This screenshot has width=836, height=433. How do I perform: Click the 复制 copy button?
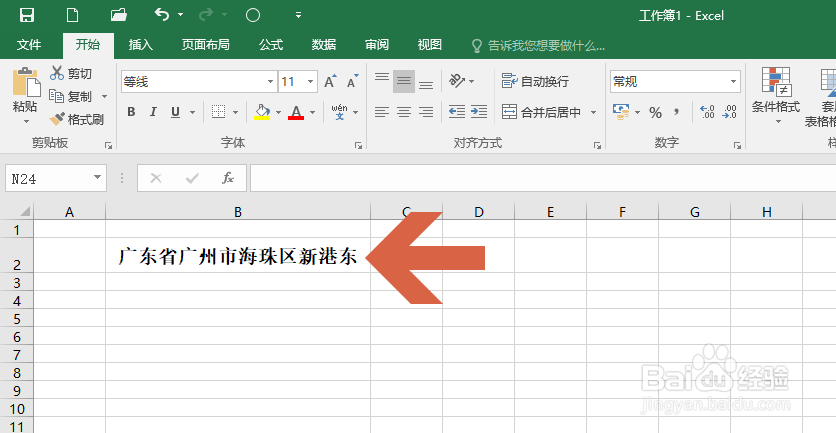[70, 97]
